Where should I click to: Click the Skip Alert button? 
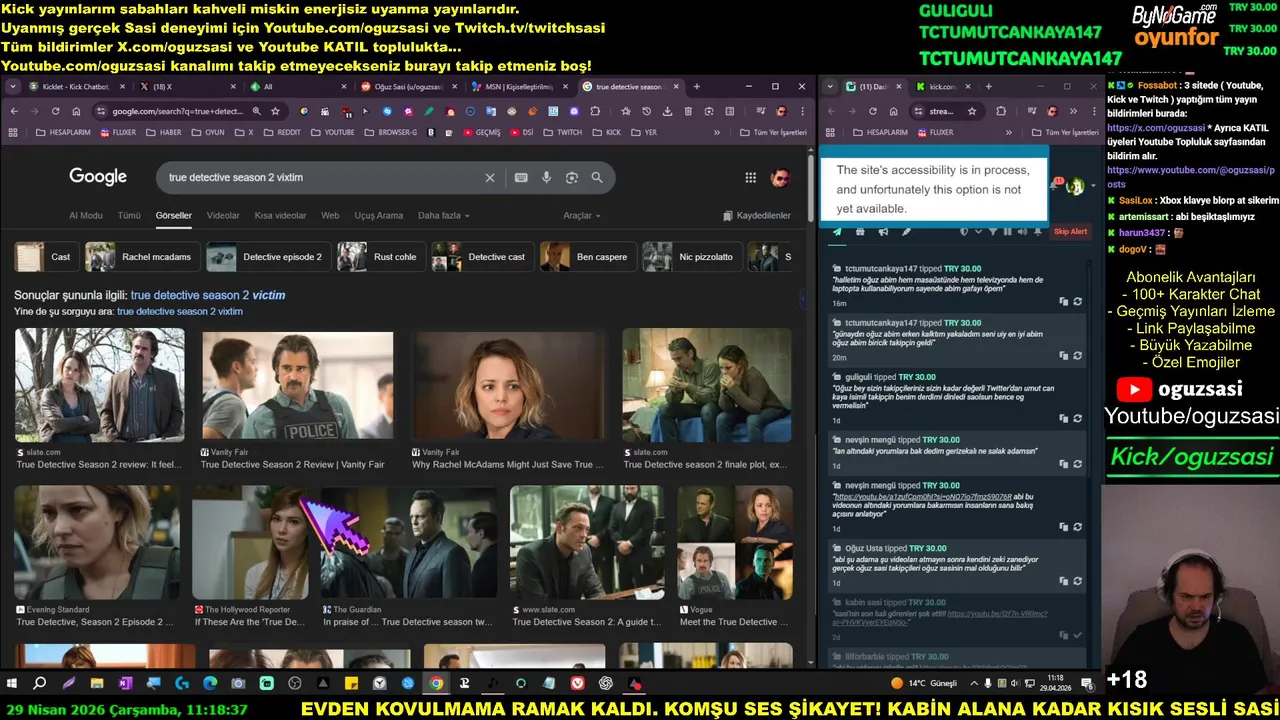(1070, 231)
